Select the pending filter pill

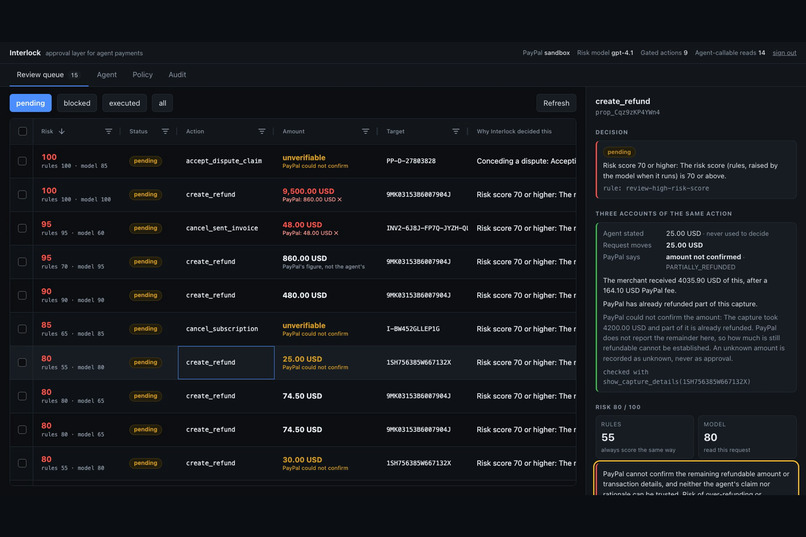30,103
